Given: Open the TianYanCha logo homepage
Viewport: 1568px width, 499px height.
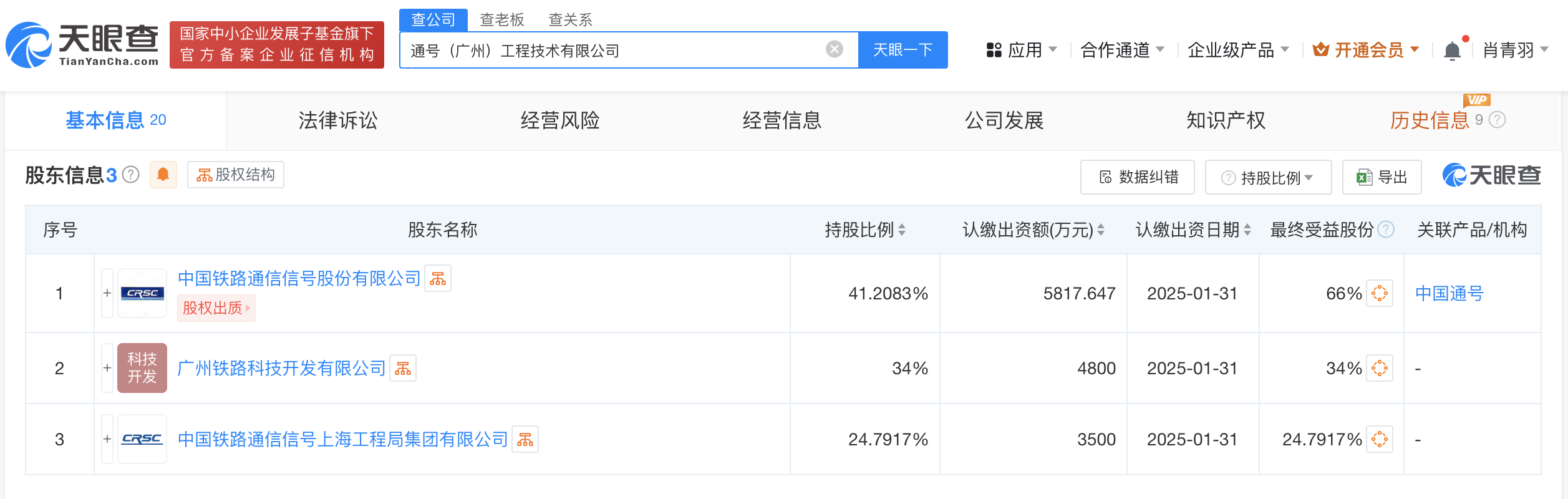Looking at the screenshot, I should click(x=82, y=45).
